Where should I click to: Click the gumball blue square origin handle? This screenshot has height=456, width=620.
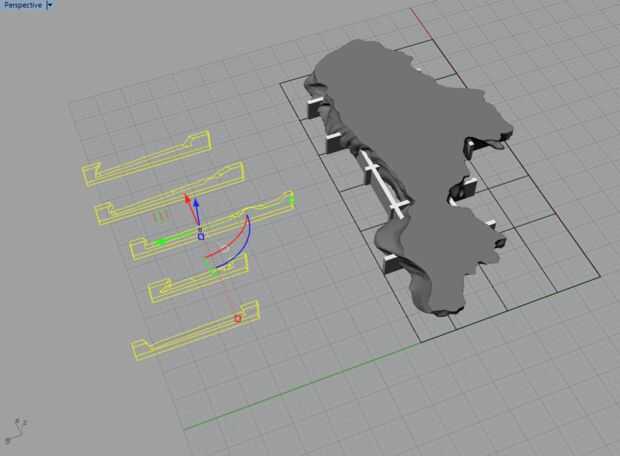201,236
